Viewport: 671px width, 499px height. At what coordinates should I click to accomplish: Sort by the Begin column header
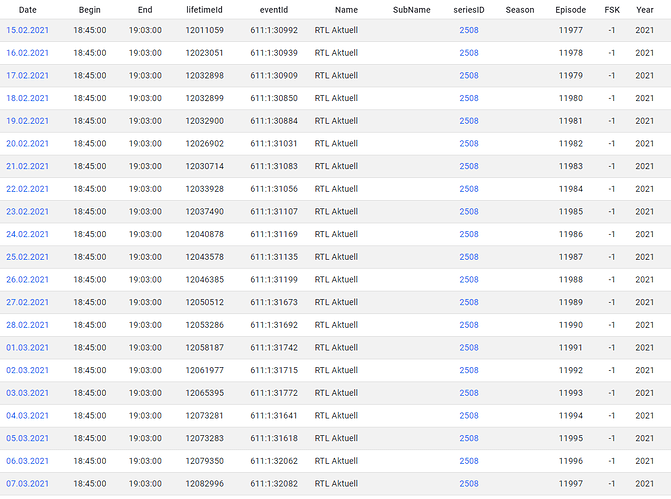89,10
